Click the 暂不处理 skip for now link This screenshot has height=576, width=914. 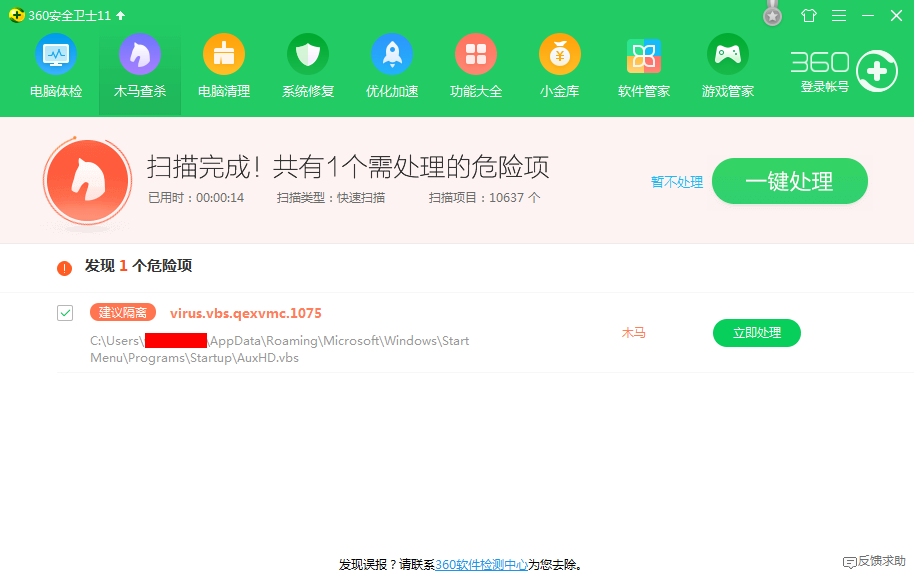(677, 182)
